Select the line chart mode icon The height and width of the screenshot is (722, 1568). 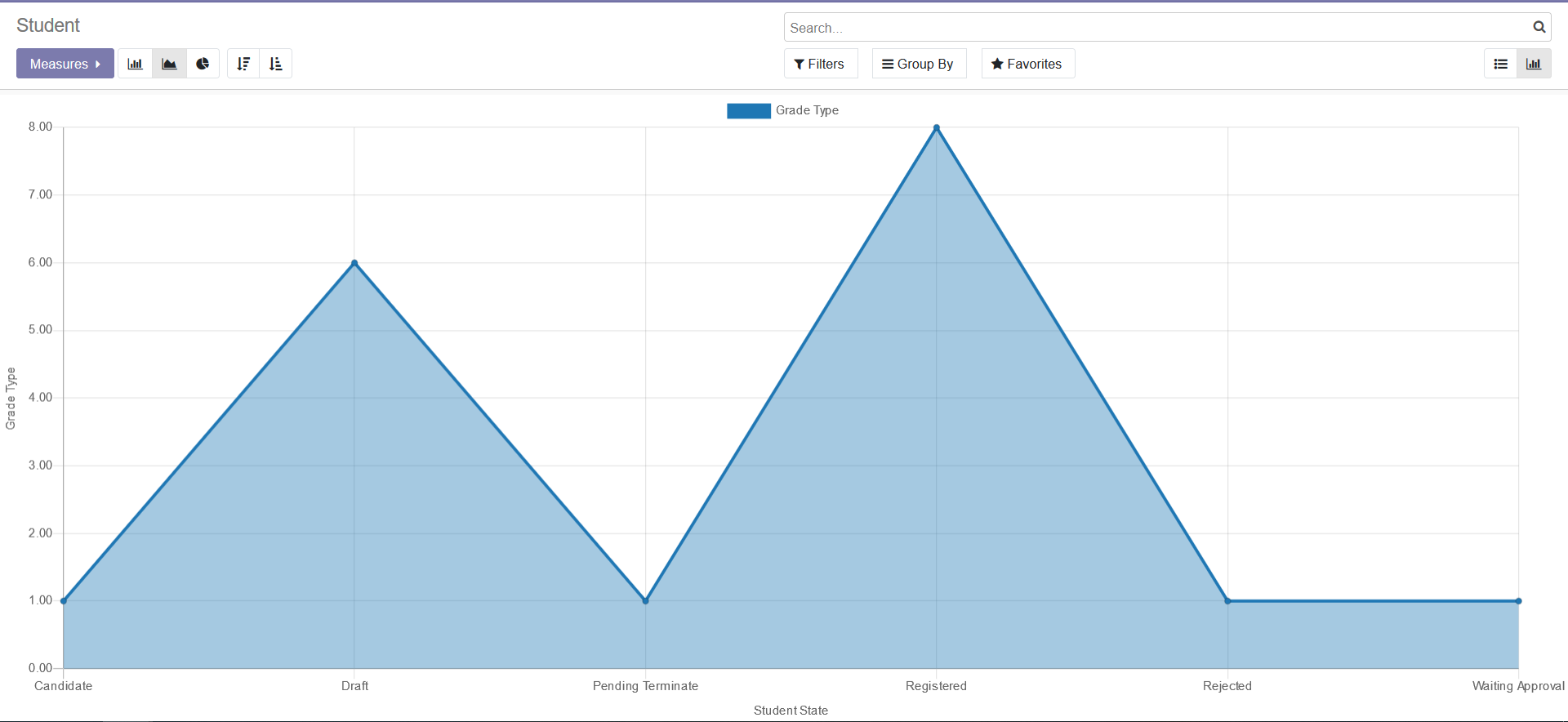(169, 64)
